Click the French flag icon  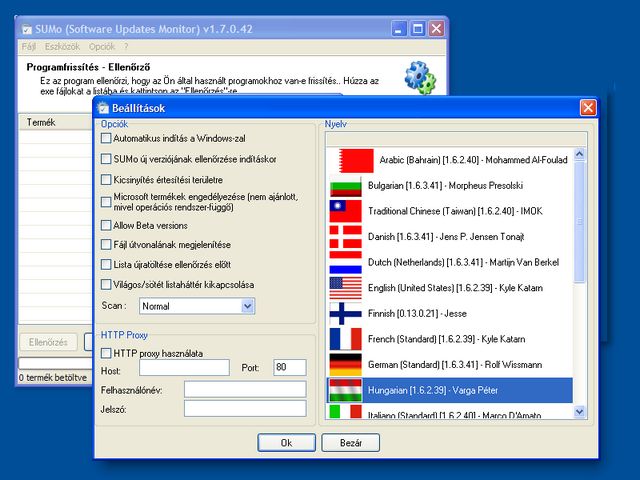[345, 340]
